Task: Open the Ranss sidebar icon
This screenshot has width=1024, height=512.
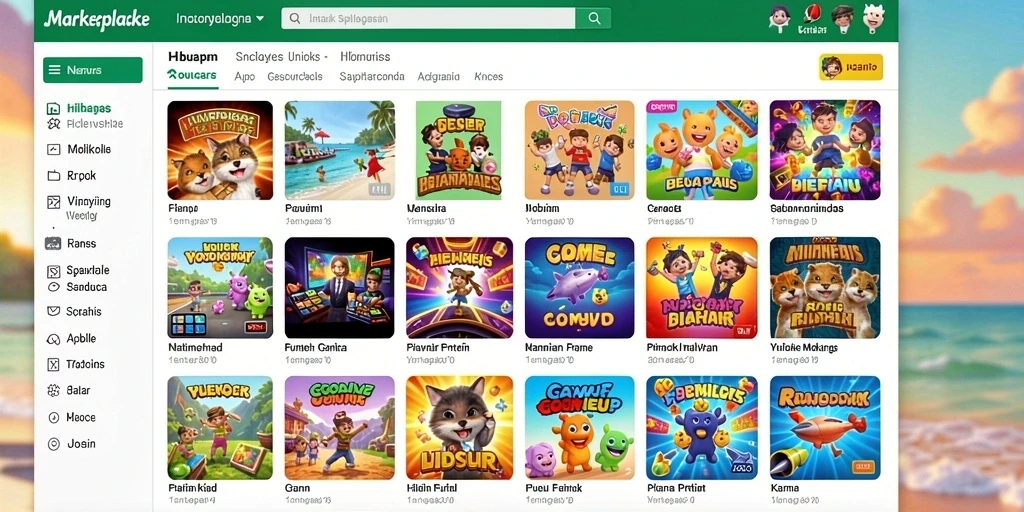Action: click(x=53, y=244)
